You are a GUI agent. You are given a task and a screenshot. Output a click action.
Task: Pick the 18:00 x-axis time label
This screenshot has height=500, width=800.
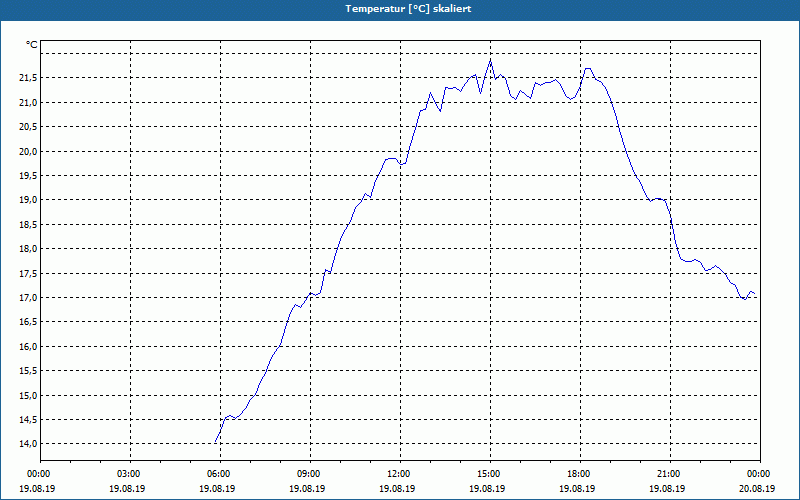tap(578, 474)
